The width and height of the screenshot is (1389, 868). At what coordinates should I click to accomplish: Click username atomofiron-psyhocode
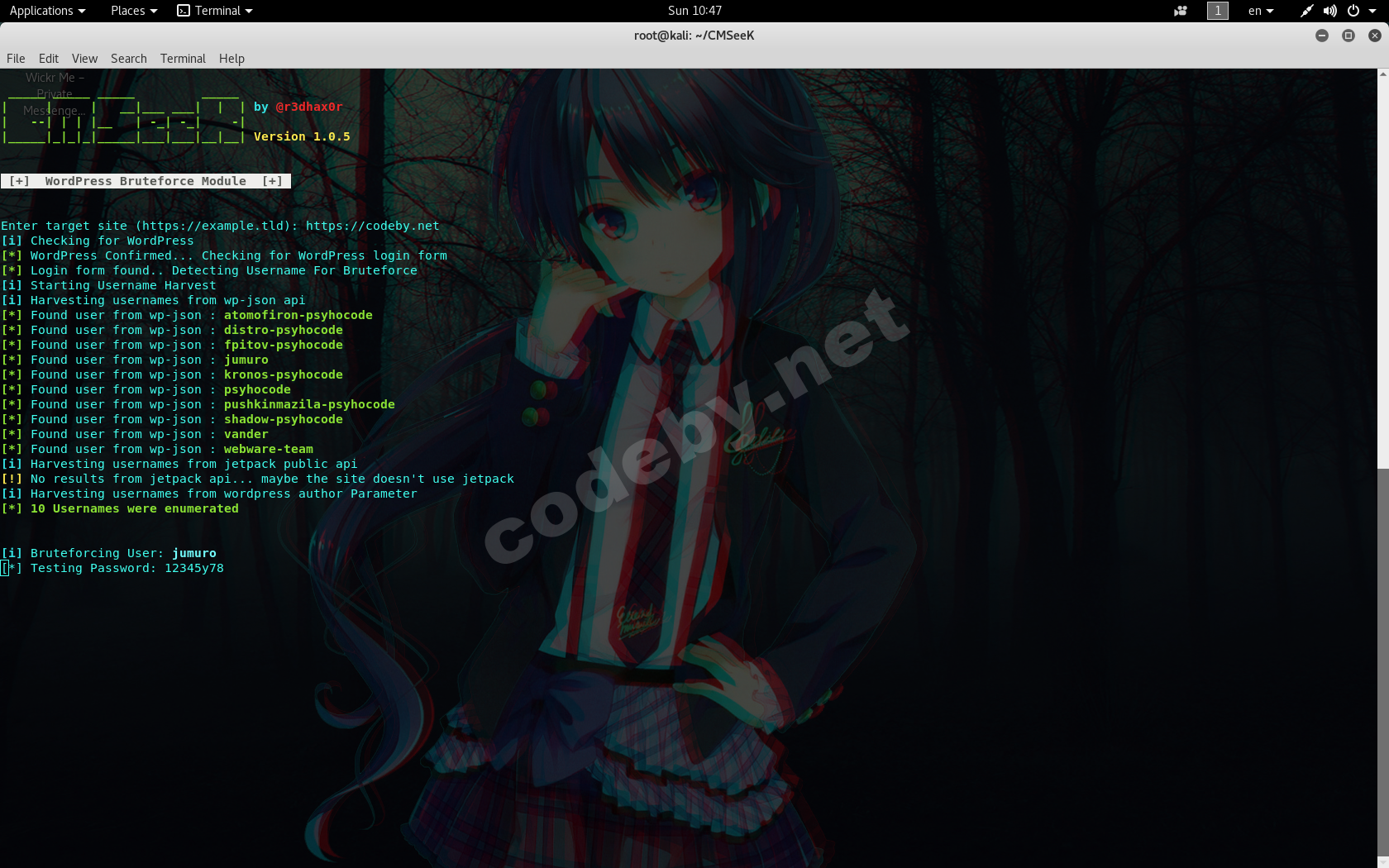click(298, 315)
